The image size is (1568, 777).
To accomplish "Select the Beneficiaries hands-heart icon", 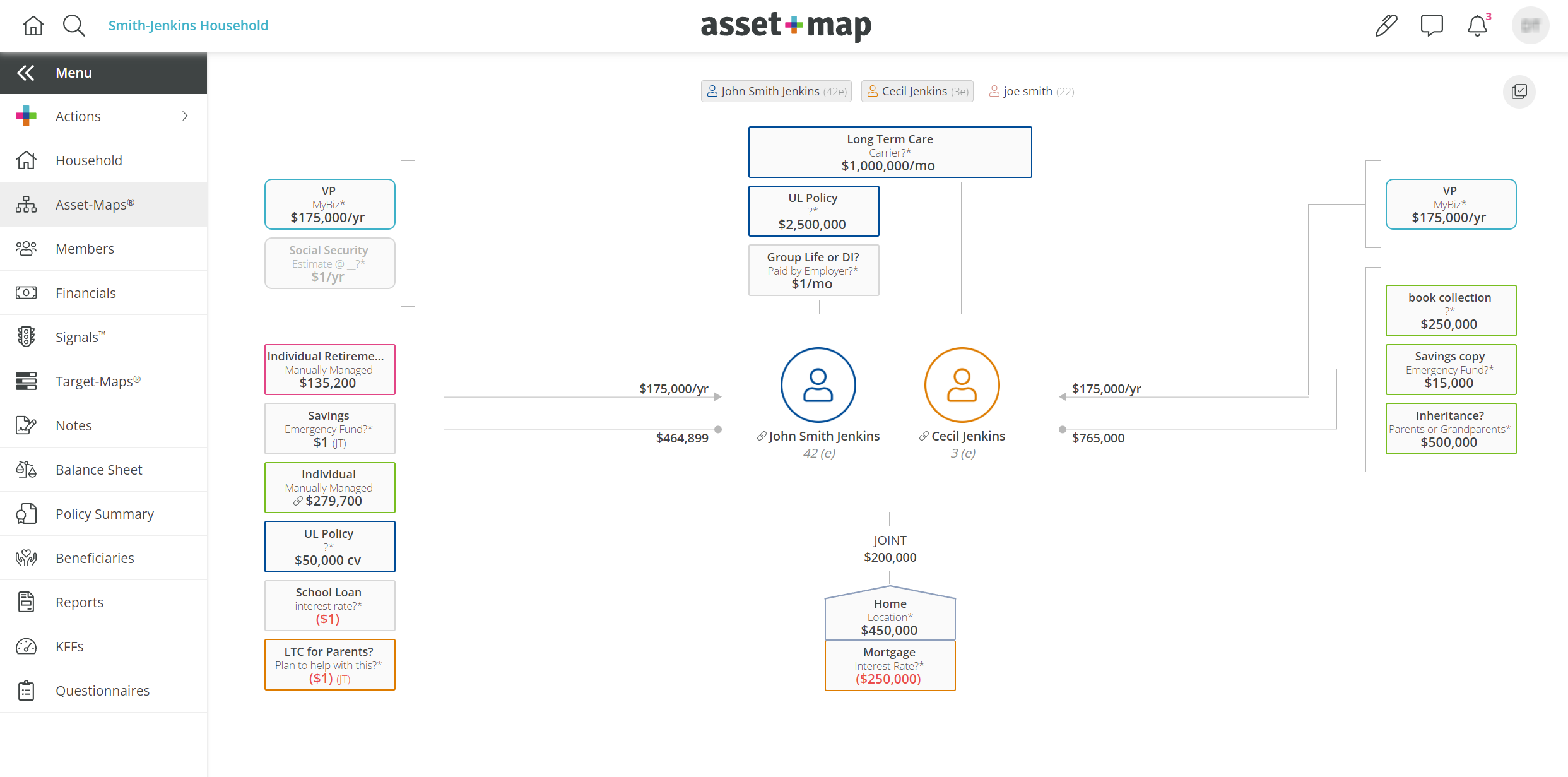I will coord(26,557).
